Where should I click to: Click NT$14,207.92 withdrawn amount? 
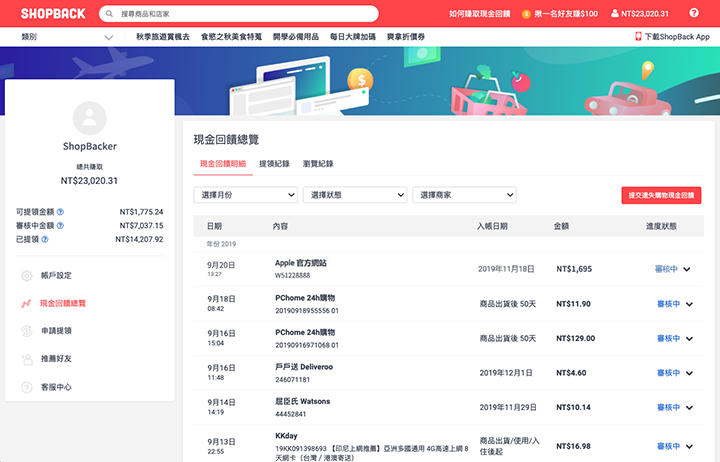pyautogui.click(x=139, y=239)
